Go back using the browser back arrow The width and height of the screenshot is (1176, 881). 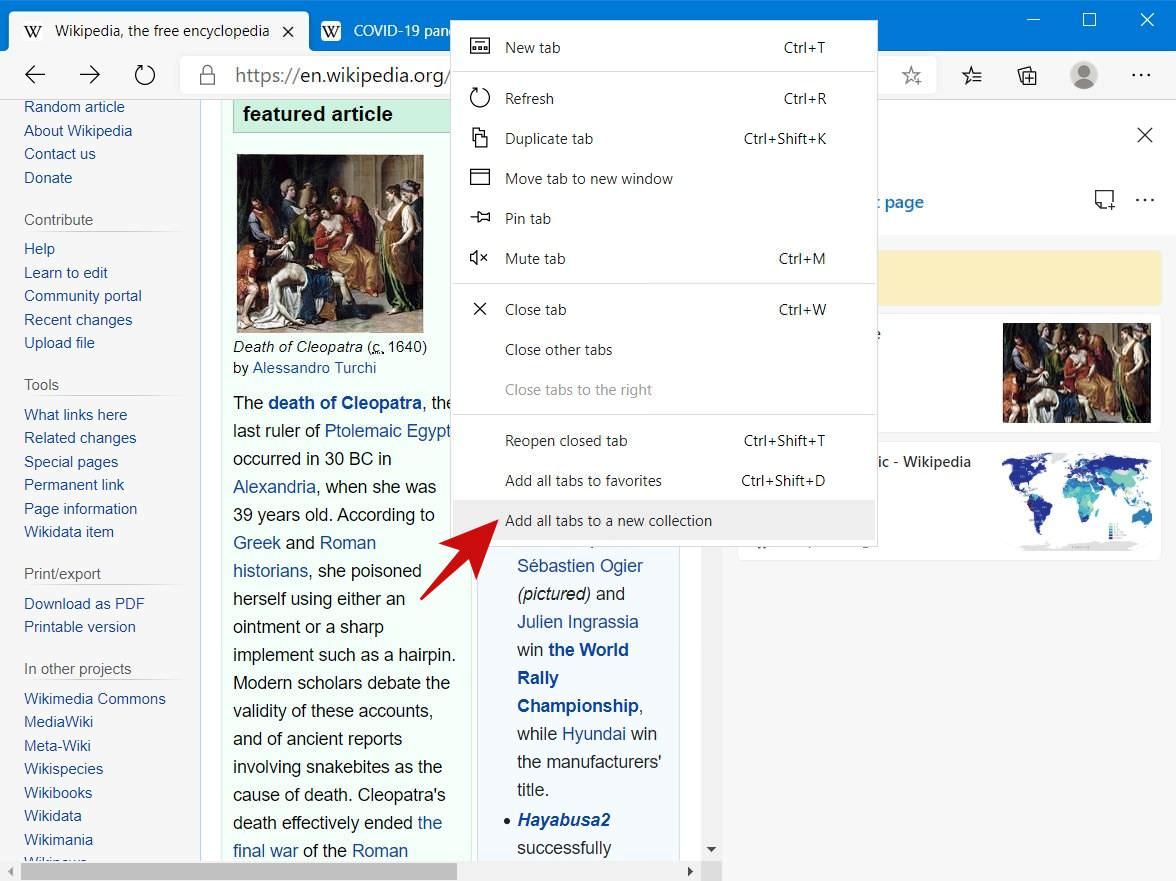coord(35,74)
